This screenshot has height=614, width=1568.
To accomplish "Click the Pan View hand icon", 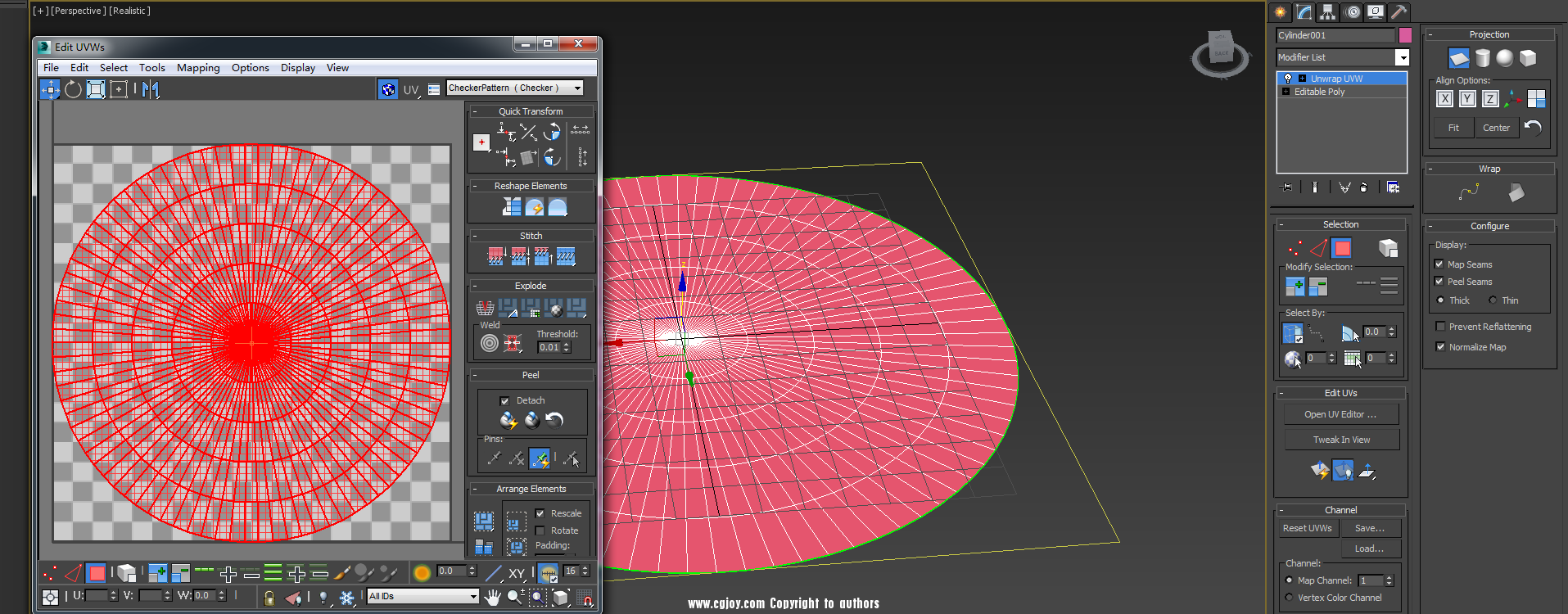I will coord(492,598).
